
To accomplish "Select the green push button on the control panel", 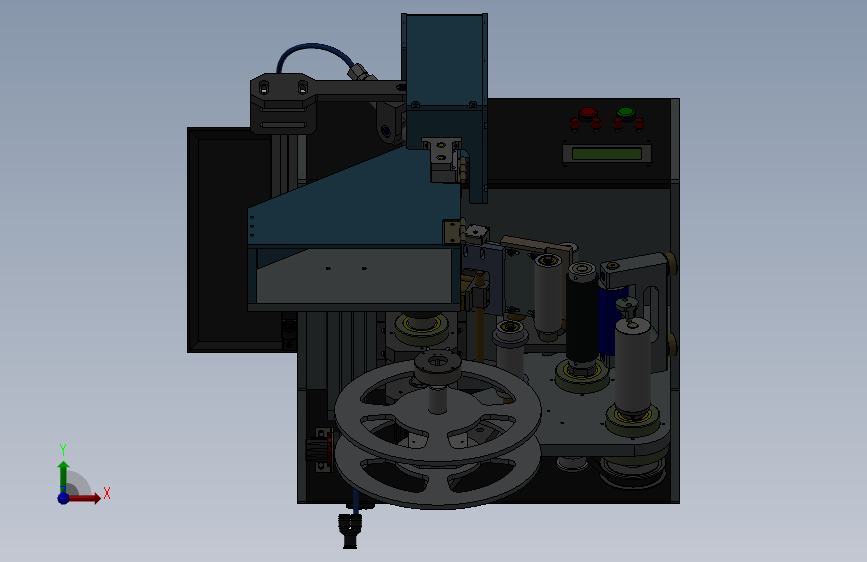I will pyautogui.click(x=626, y=113).
